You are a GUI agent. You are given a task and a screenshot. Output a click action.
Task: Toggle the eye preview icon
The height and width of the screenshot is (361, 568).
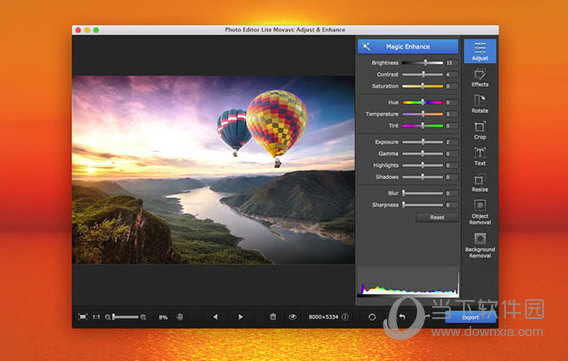(x=293, y=317)
